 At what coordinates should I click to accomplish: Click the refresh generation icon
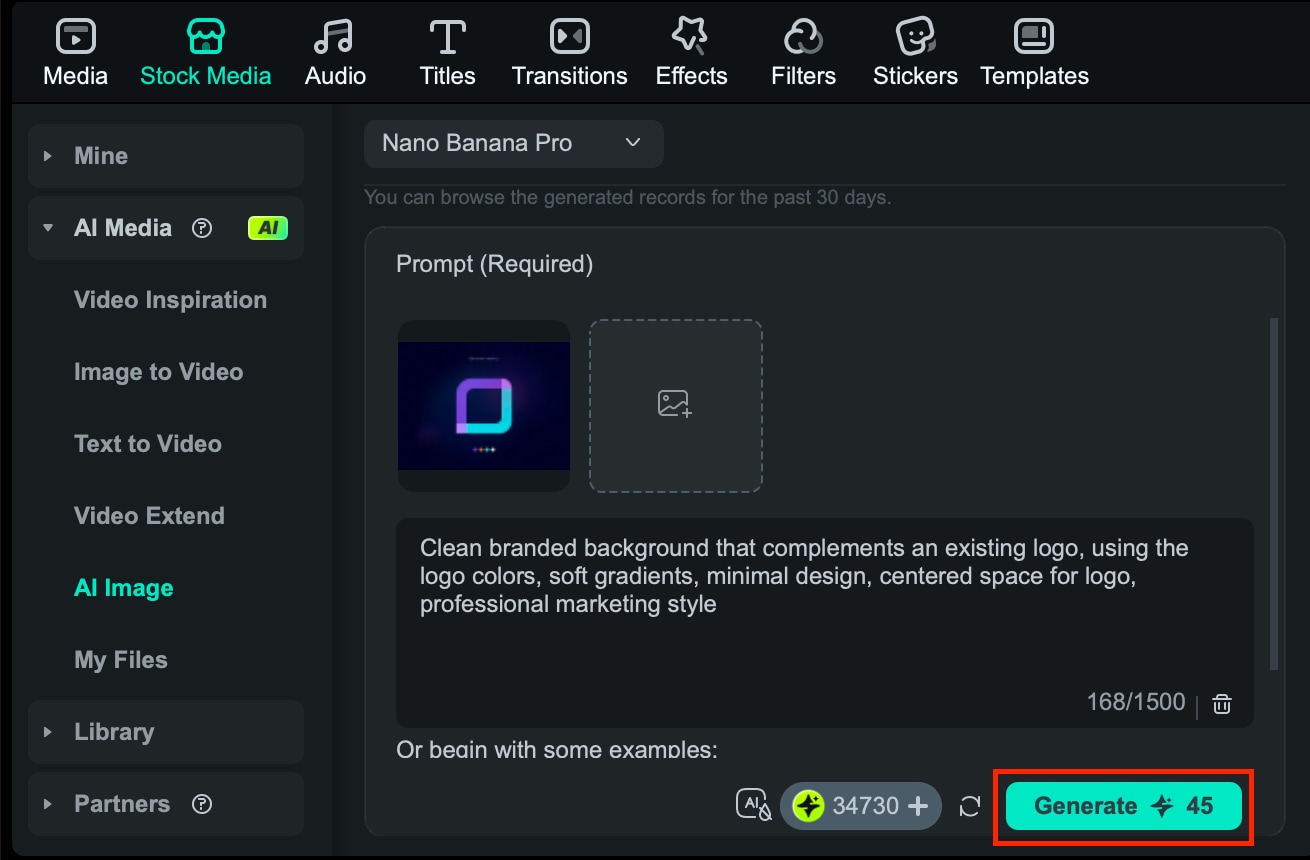pos(969,805)
